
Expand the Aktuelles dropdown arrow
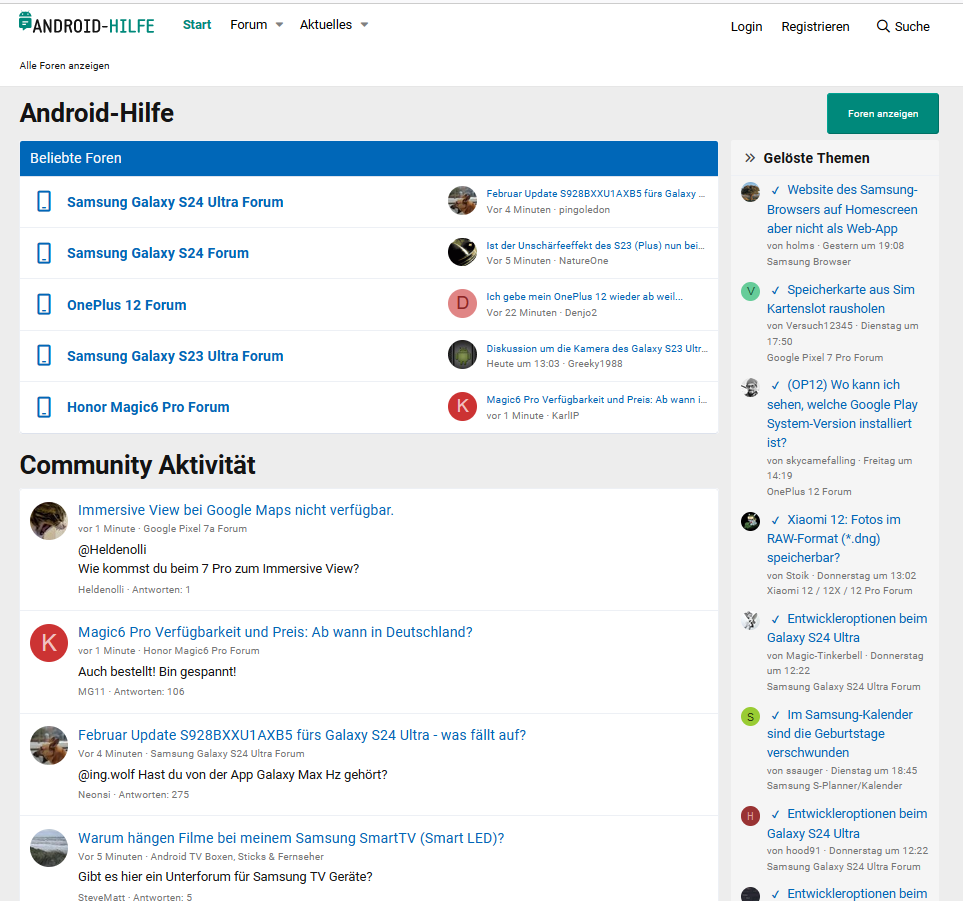364,25
